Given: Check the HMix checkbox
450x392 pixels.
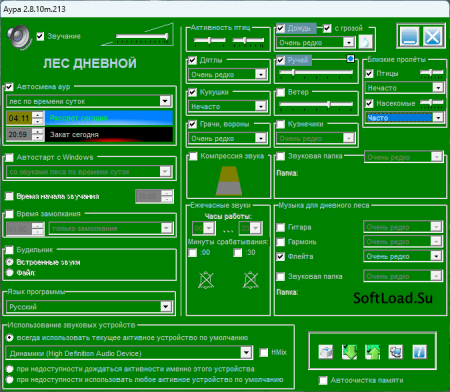Looking at the screenshot, I should pyautogui.click(x=263, y=352).
